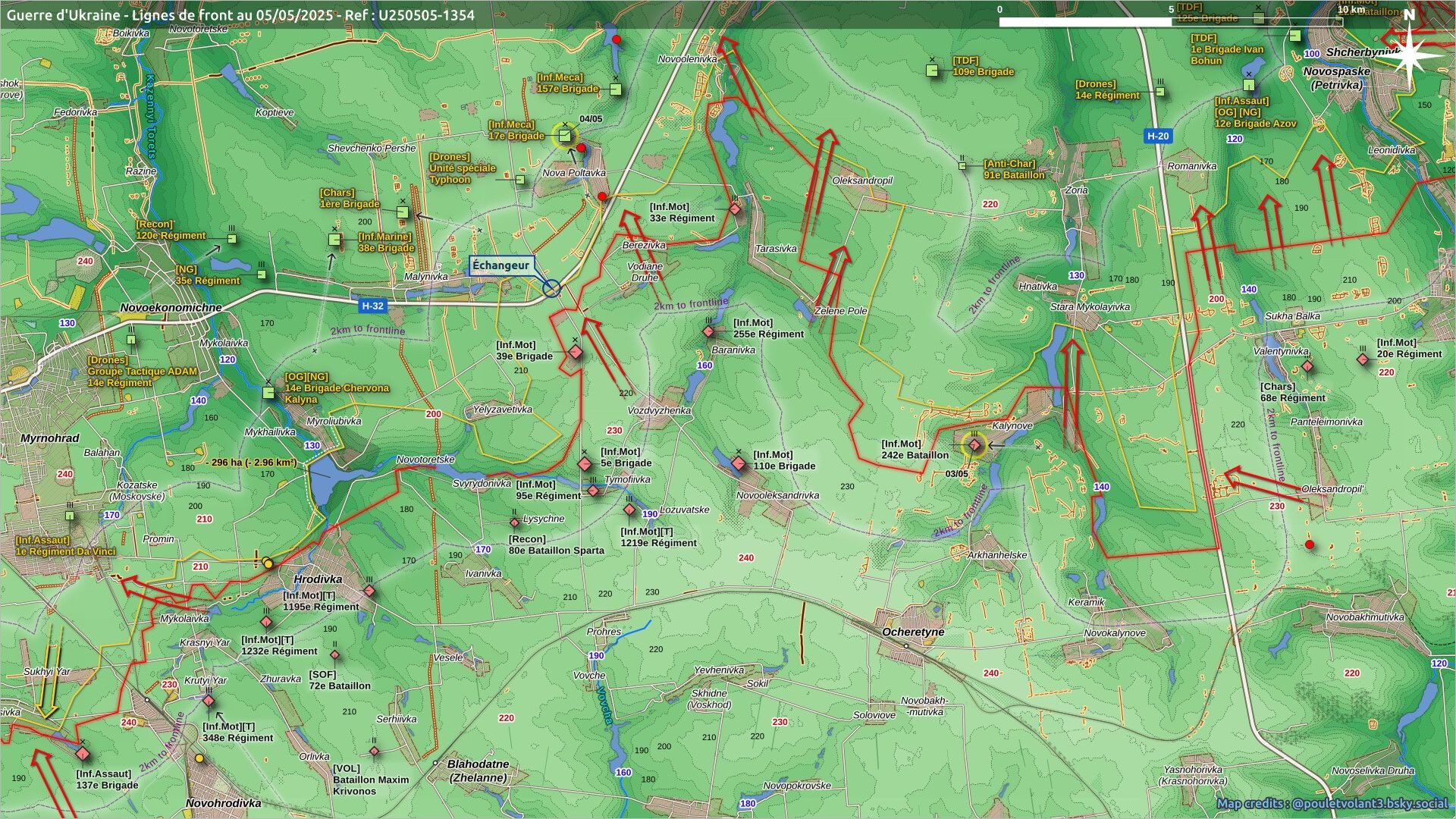Click the 68e Régiment tank diamond marker
This screenshot has width=1456, height=819.
point(1307,366)
